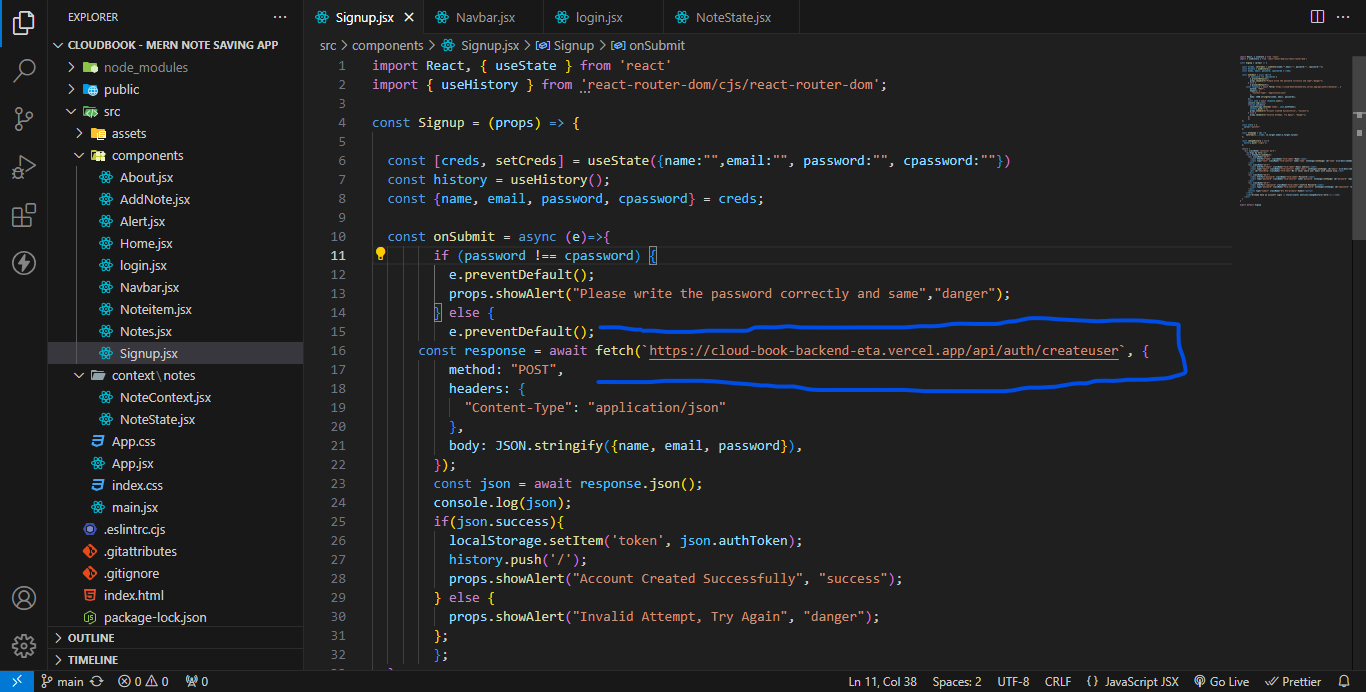This screenshot has width=1366, height=692.
Task: Open AddNote.jsx in the explorer
Action: click(154, 199)
